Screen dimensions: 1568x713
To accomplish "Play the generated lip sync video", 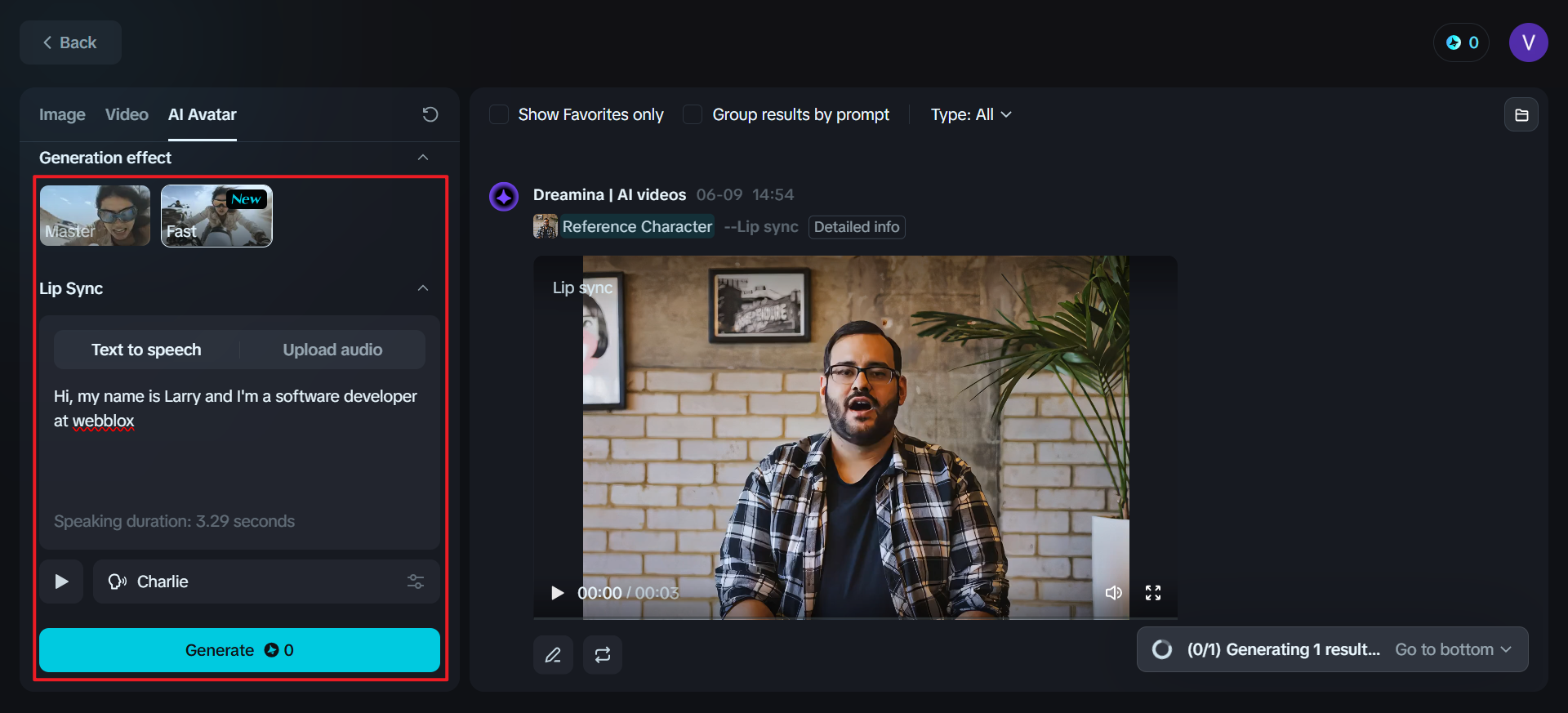I will tap(558, 593).
